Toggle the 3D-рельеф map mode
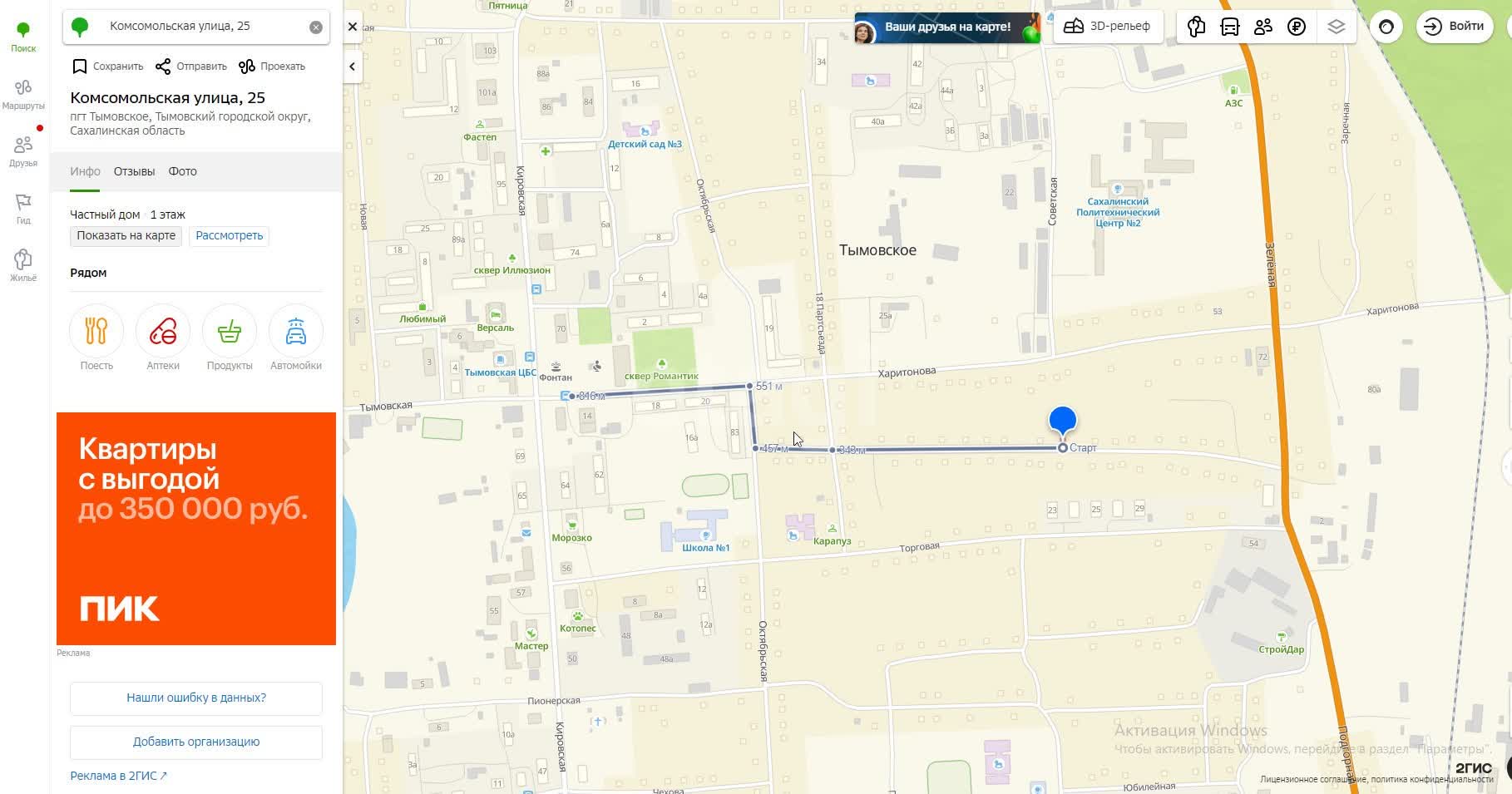 (1107, 27)
